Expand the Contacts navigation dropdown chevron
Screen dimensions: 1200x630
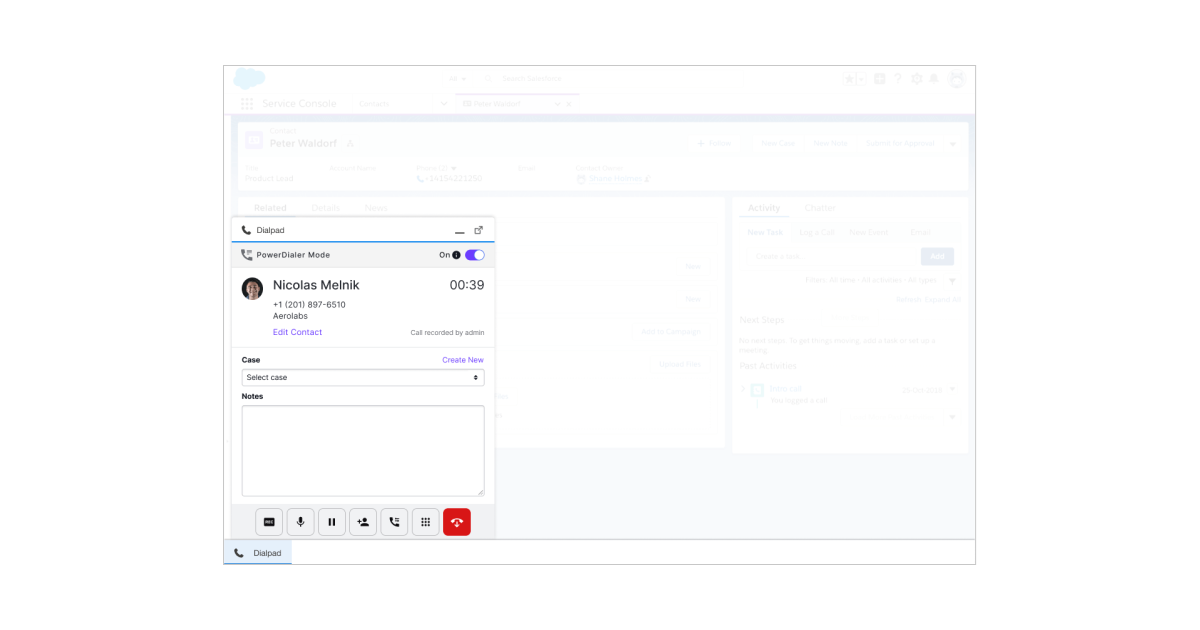[x=444, y=104]
